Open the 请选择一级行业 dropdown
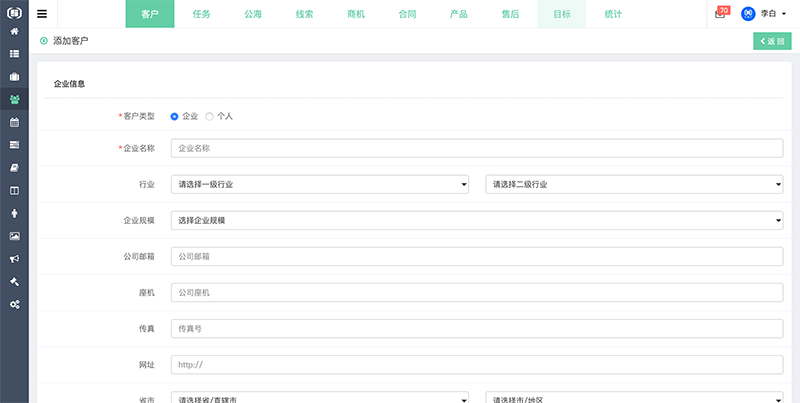800x403 pixels. [320, 184]
